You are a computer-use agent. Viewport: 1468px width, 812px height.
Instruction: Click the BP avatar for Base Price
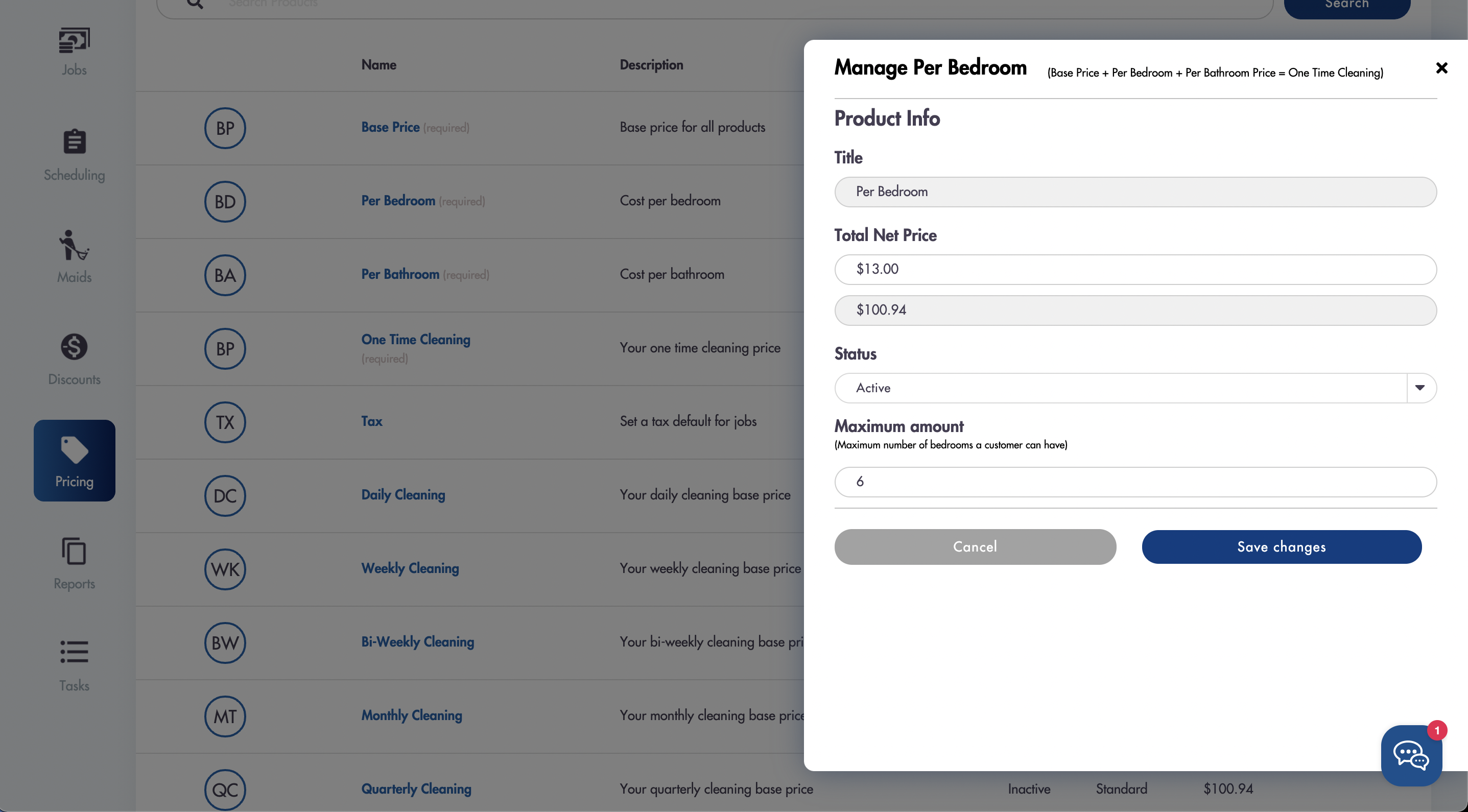click(x=225, y=128)
